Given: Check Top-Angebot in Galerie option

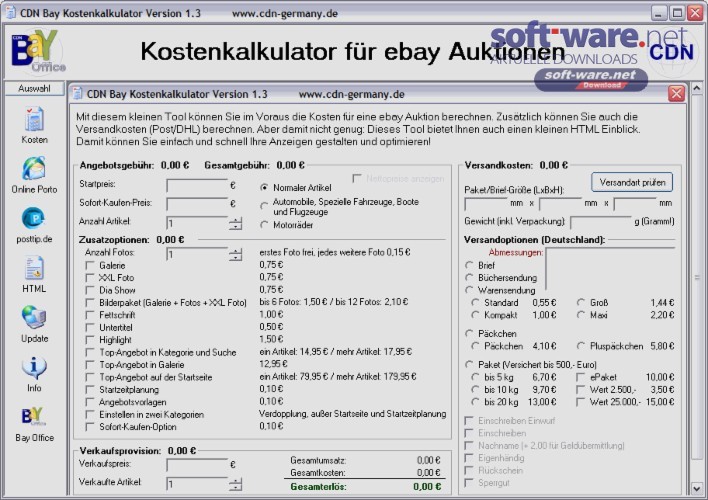Looking at the screenshot, I should click(90, 365).
